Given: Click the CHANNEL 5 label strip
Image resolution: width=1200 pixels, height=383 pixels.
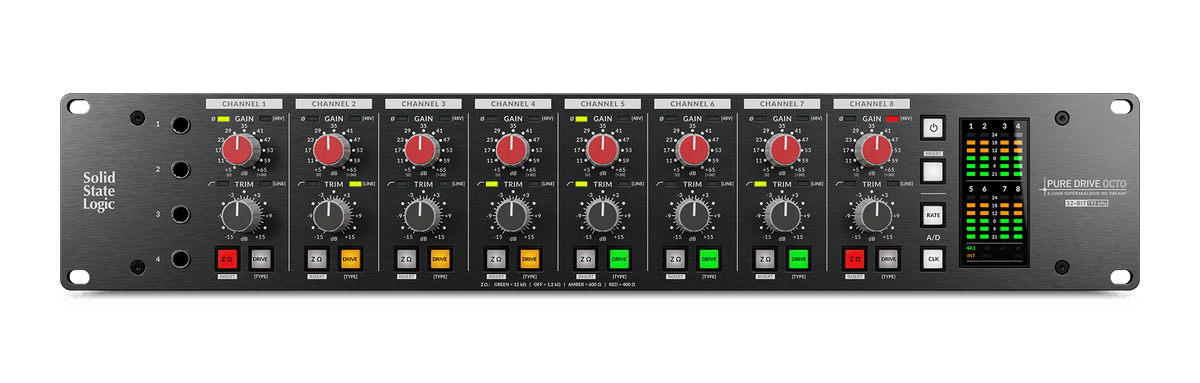Looking at the screenshot, I should pos(603,103).
